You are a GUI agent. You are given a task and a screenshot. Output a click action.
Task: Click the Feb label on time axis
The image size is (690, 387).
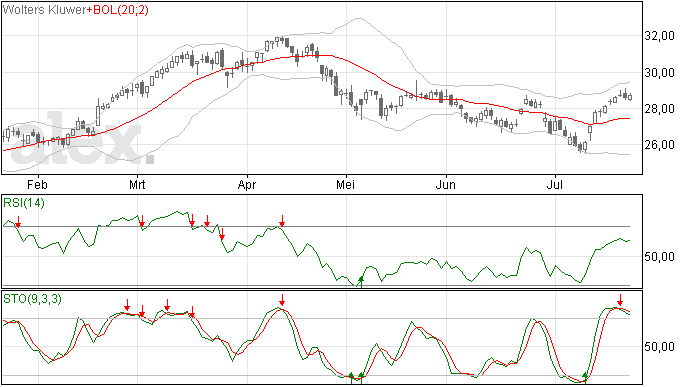tap(37, 184)
